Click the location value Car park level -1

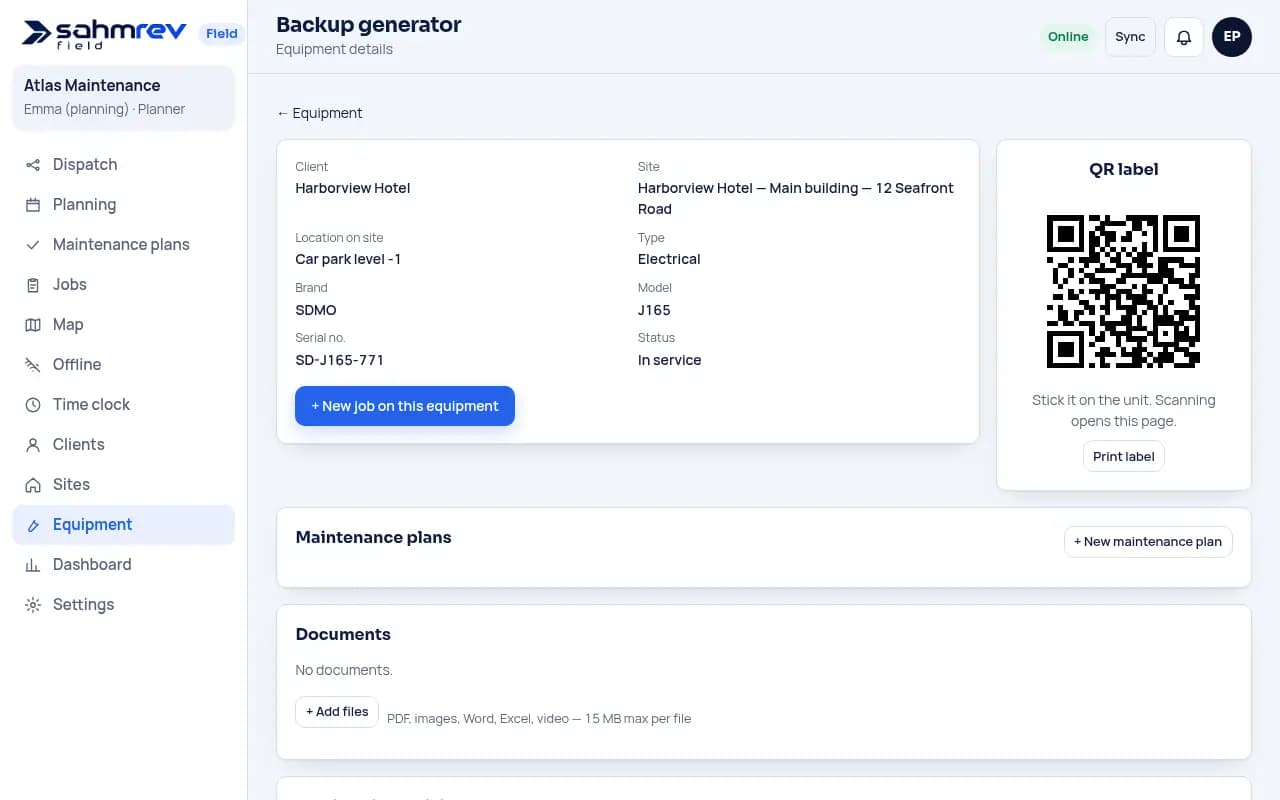(348, 259)
